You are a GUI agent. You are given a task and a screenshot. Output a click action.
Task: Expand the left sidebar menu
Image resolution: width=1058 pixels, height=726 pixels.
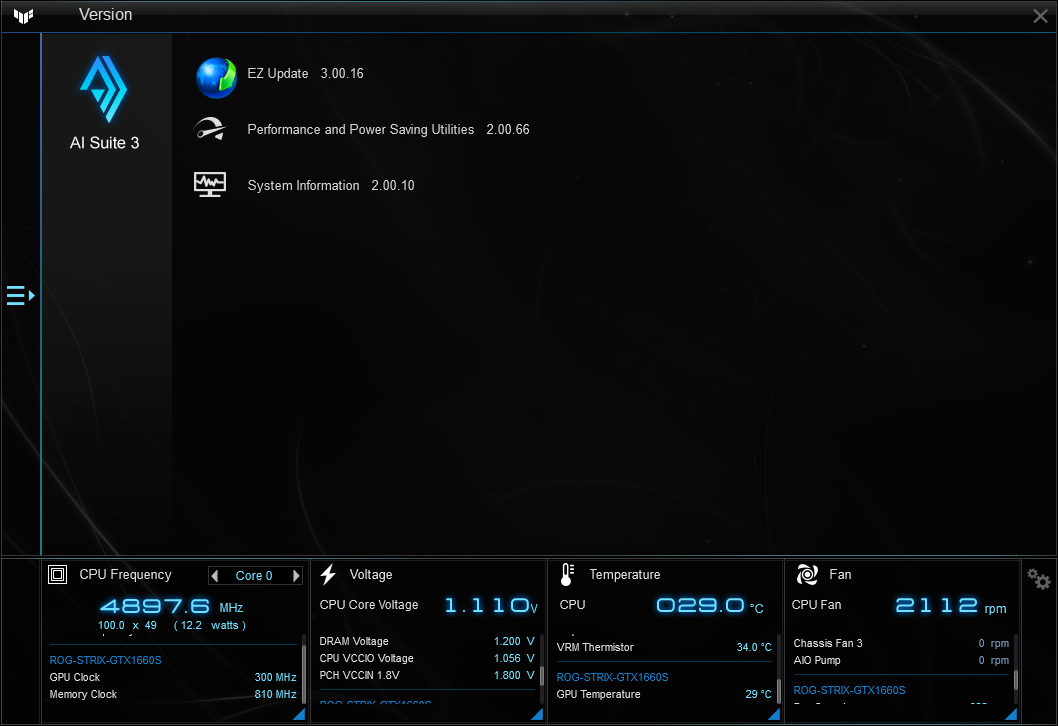coord(18,295)
